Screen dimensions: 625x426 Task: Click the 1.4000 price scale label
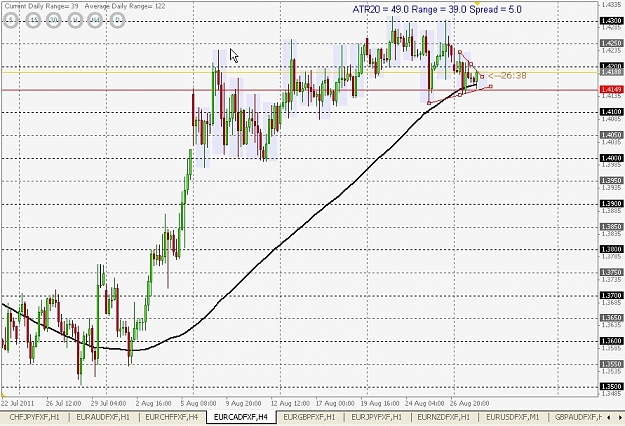[611, 158]
